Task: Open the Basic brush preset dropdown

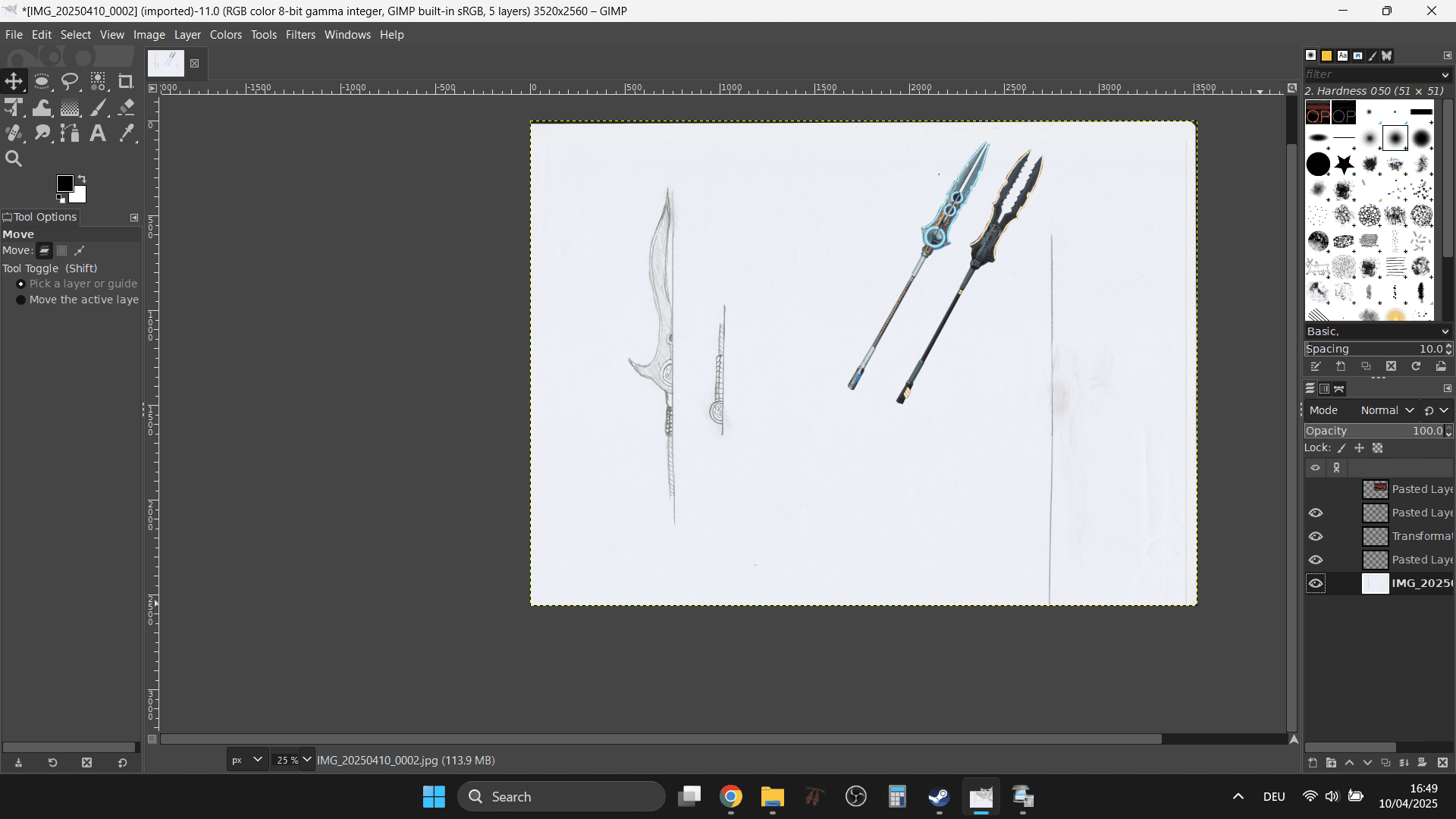Action: [1377, 331]
